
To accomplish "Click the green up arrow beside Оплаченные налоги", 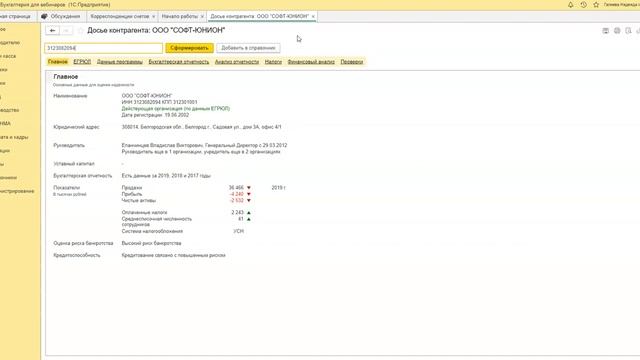I will click(249, 213).
